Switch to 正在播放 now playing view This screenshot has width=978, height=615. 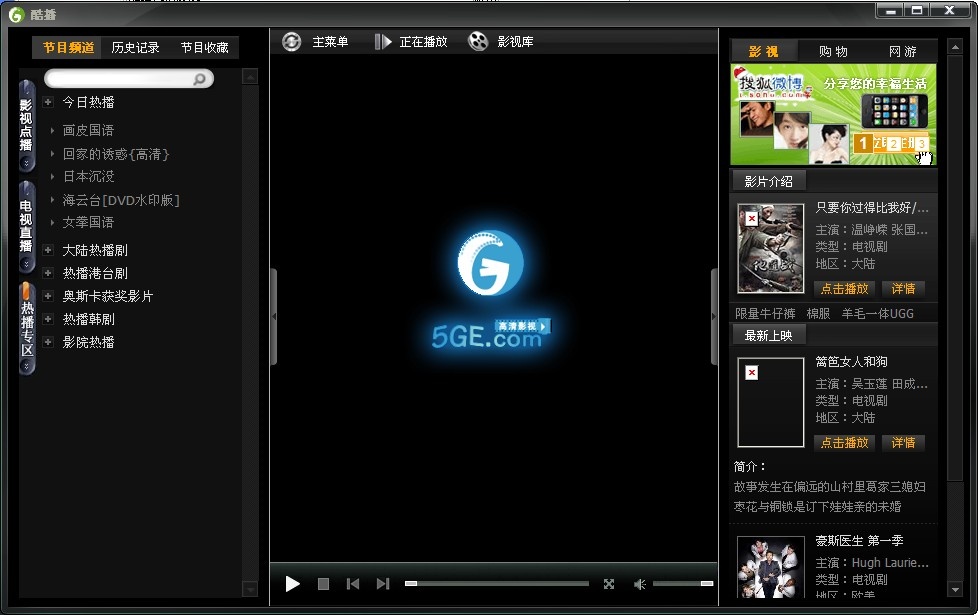[411, 42]
